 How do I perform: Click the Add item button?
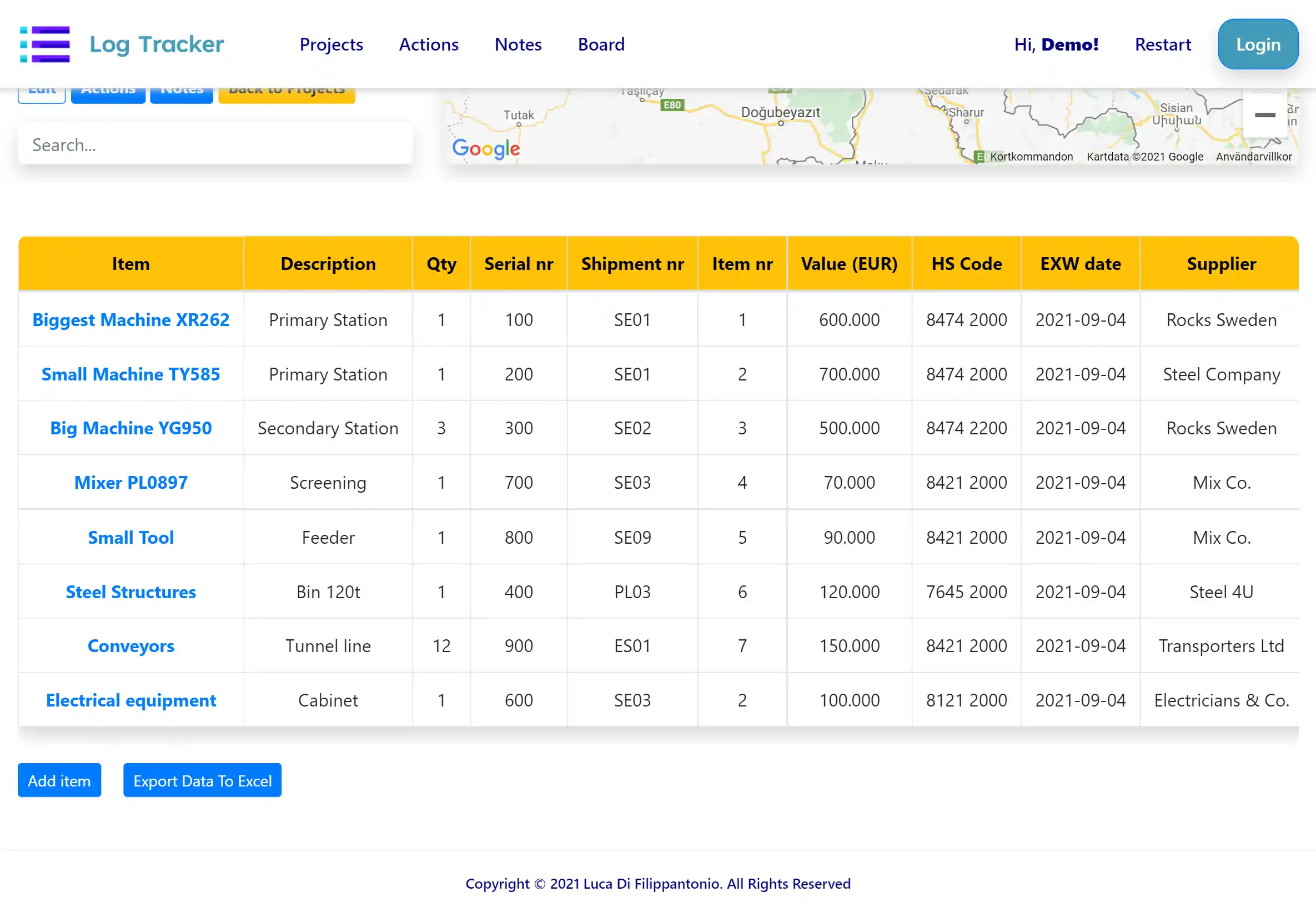pos(59,780)
